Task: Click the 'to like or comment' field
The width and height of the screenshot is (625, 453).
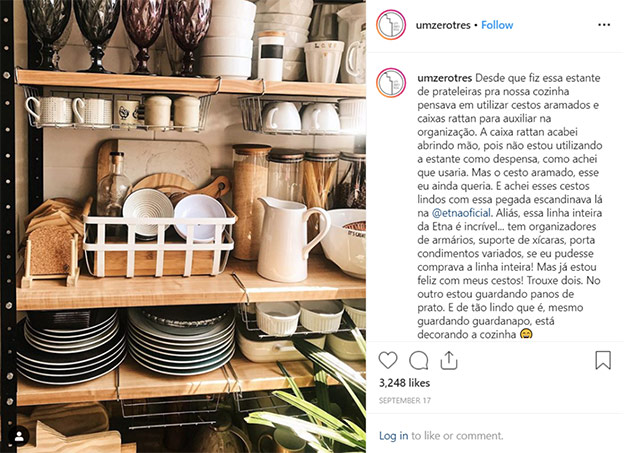Action: [x=457, y=436]
